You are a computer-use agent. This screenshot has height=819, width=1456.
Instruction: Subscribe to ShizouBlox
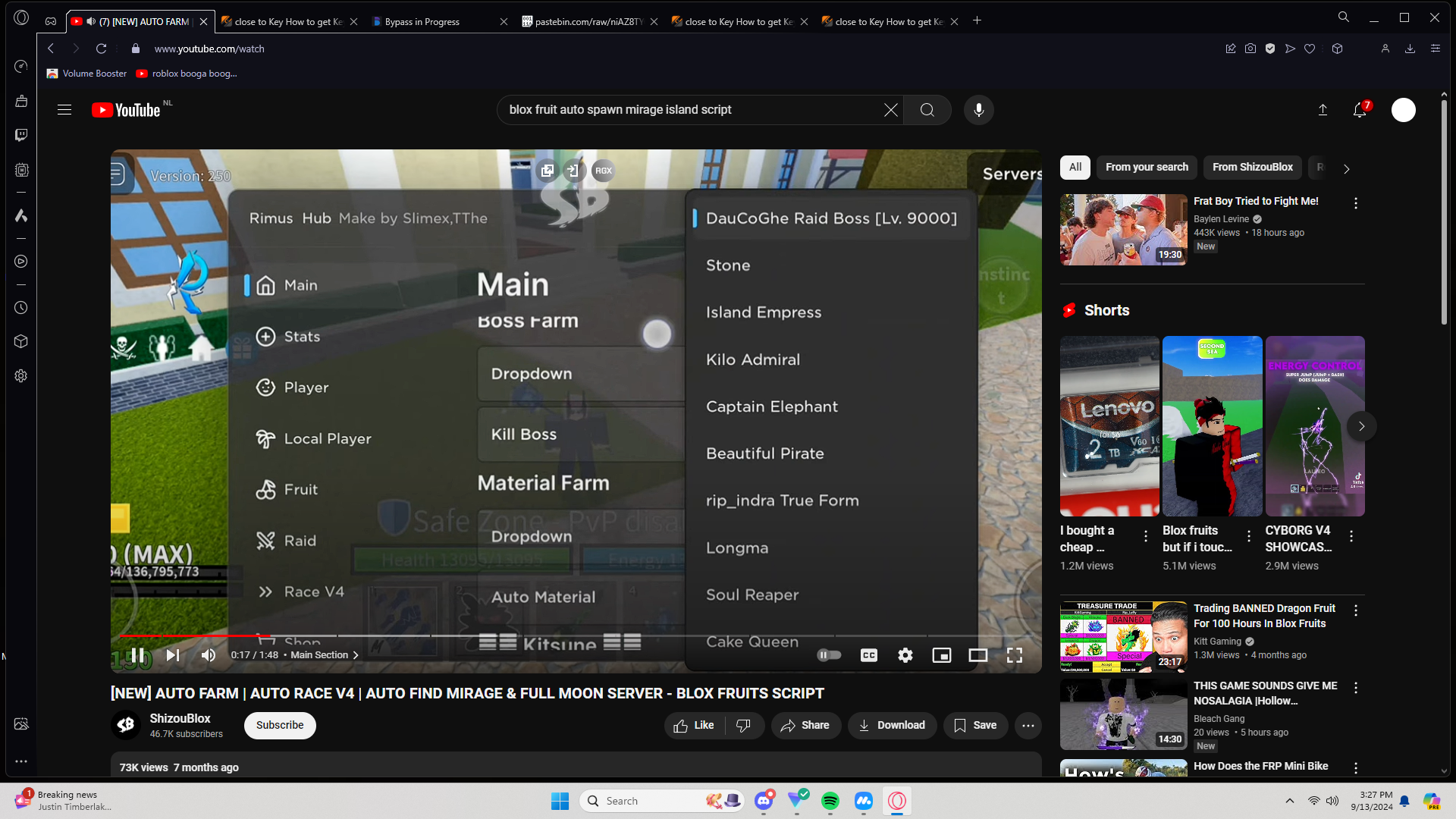click(x=280, y=726)
